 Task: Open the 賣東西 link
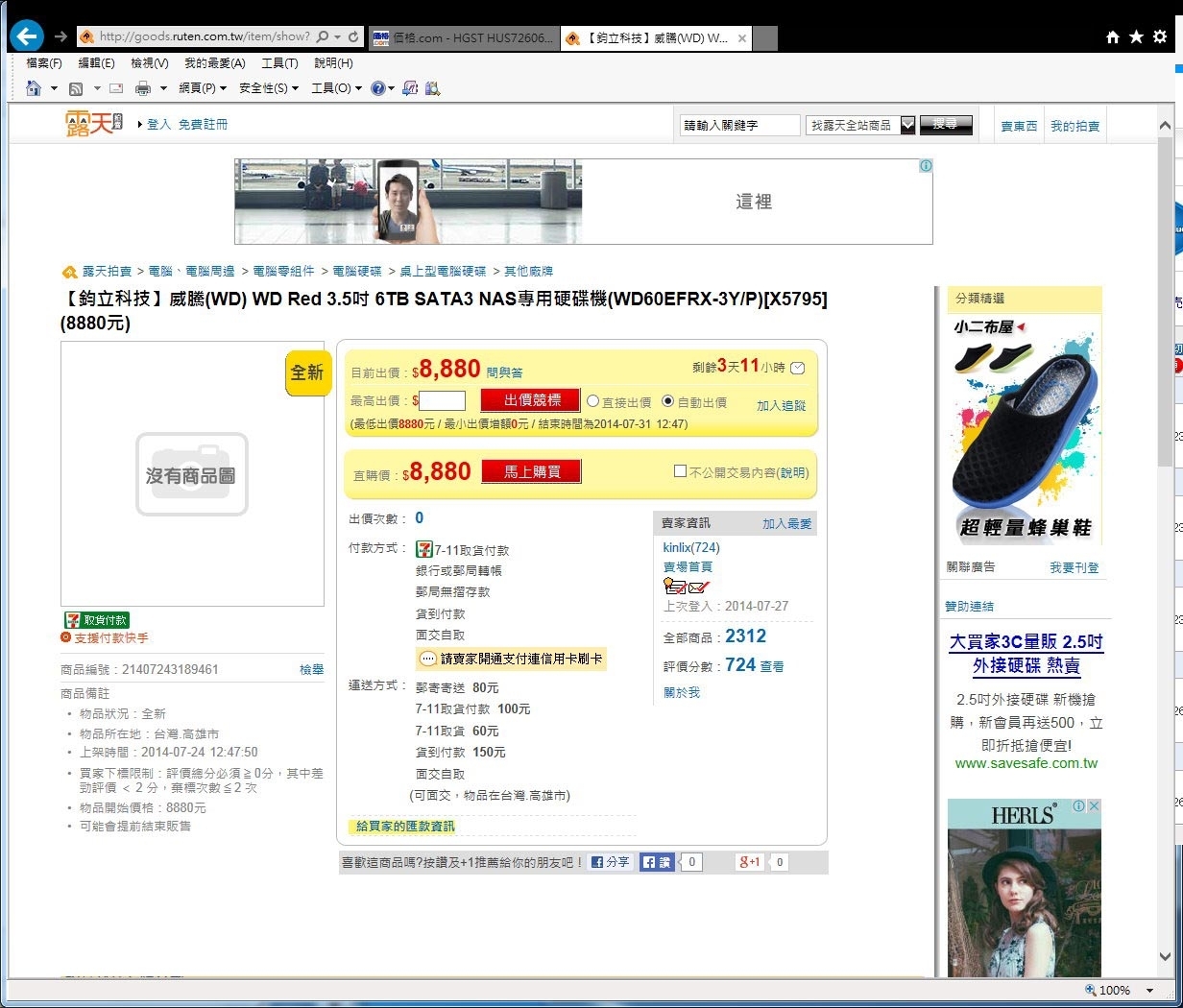coord(1019,126)
